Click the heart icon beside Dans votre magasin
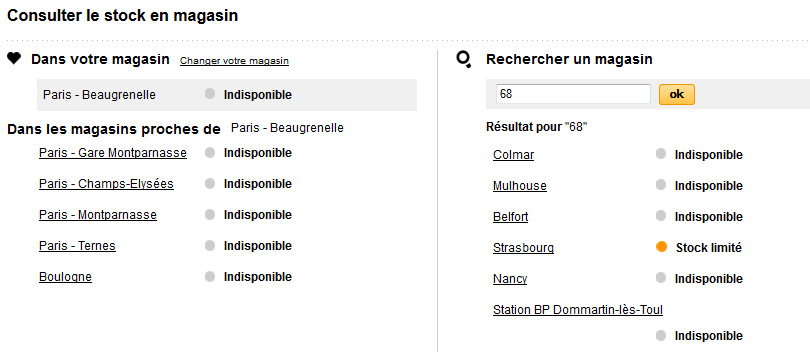 (14, 58)
